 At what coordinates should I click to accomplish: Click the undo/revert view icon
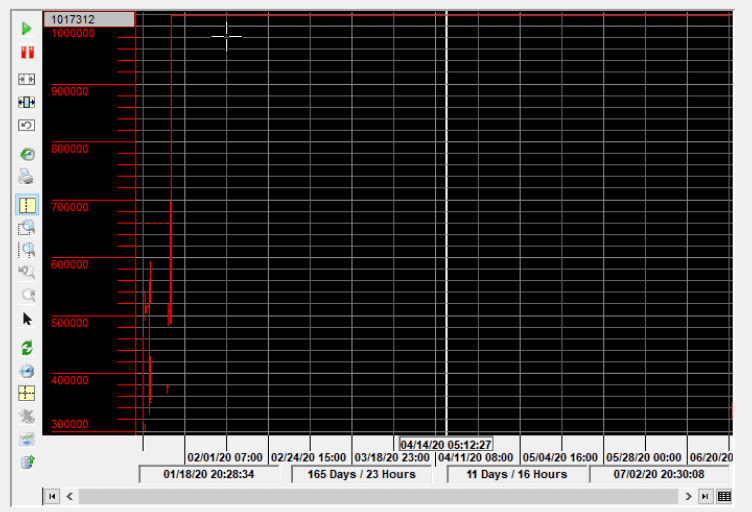pyautogui.click(x=27, y=125)
